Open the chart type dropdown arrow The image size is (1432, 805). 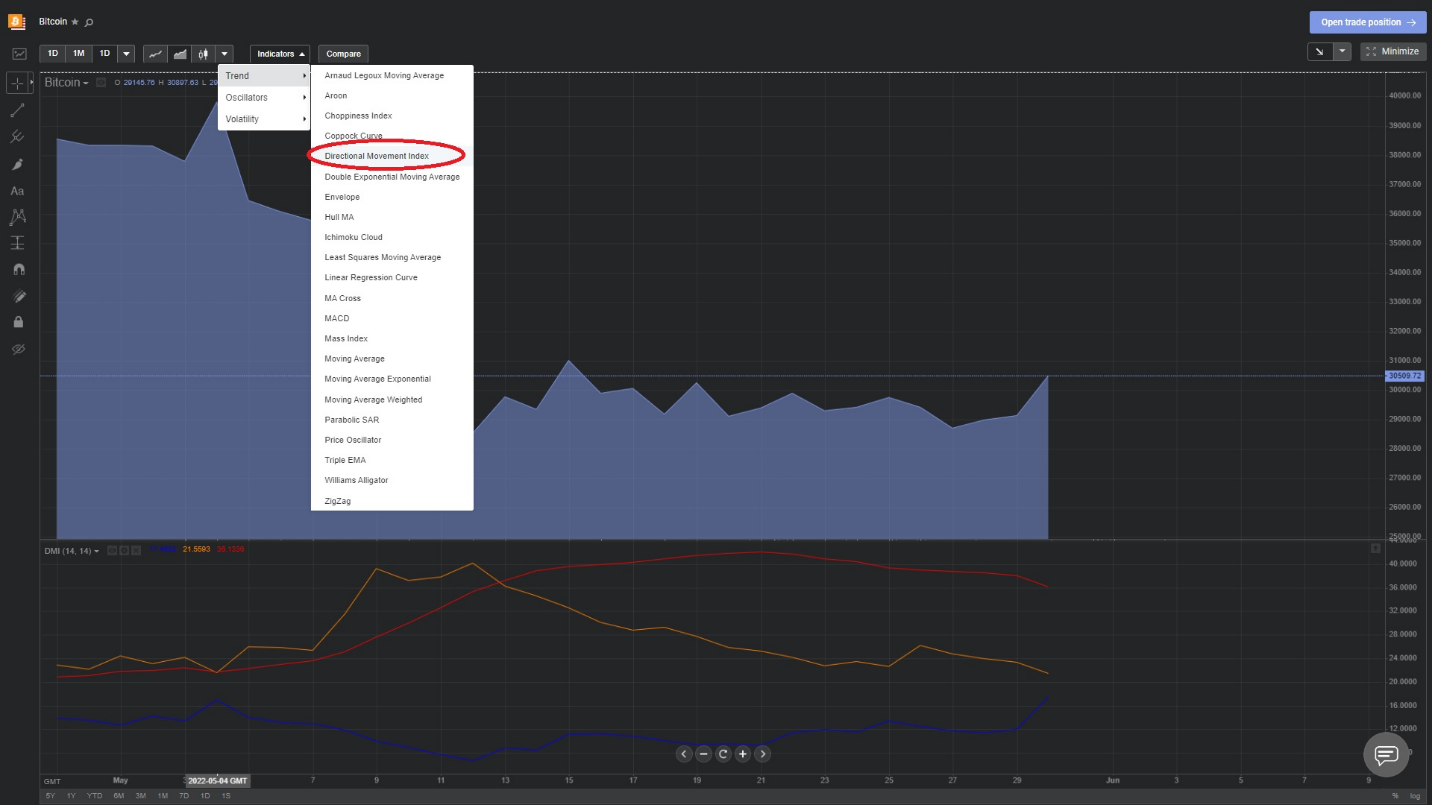225,53
